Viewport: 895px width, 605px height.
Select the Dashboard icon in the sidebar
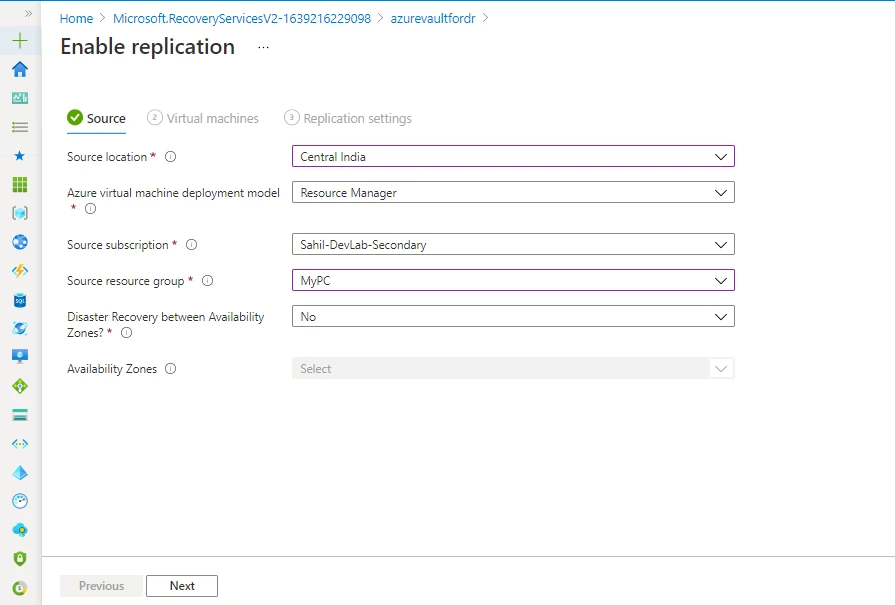click(19, 97)
